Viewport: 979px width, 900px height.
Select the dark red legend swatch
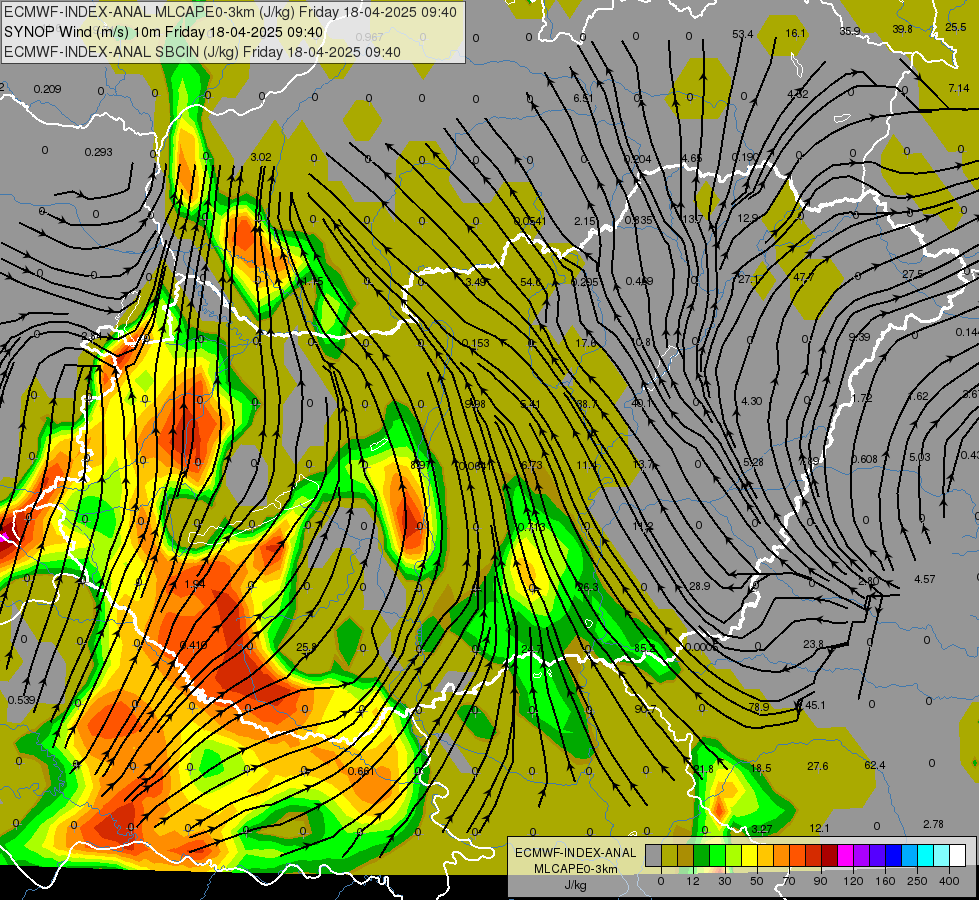(x=829, y=855)
